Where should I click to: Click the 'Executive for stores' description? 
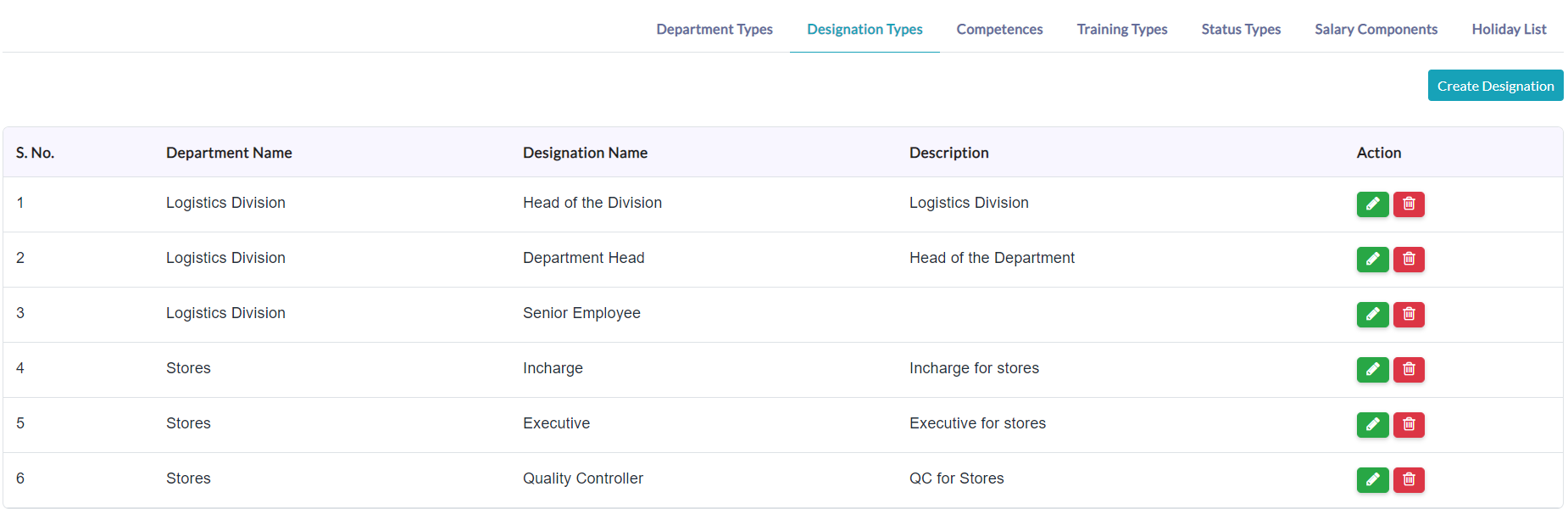(x=977, y=423)
